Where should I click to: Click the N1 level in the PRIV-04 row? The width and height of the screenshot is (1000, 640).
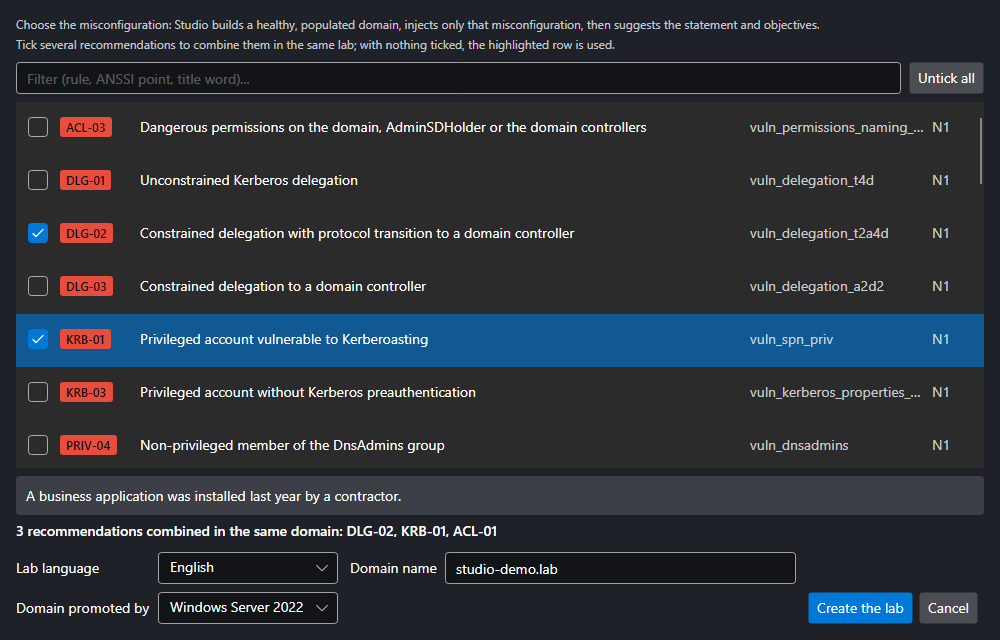click(941, 445)
